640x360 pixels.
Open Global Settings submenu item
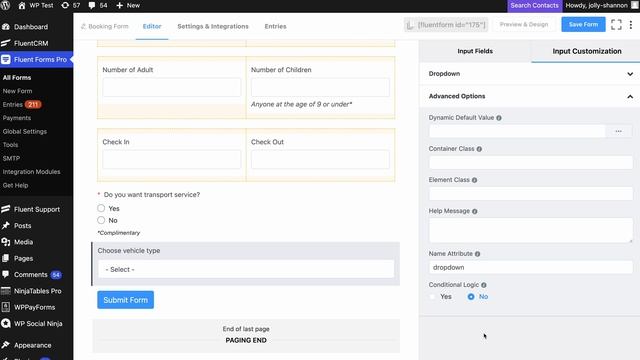click(25, 131)
